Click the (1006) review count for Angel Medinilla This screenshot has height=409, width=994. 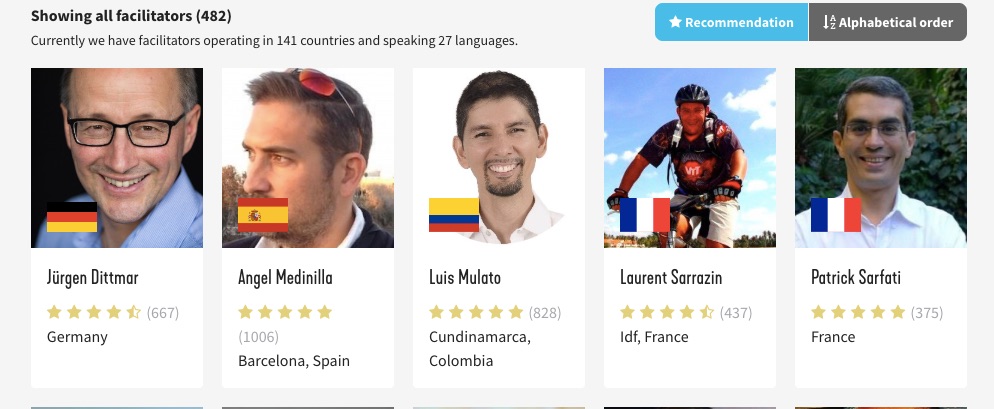tap(258, 337)
